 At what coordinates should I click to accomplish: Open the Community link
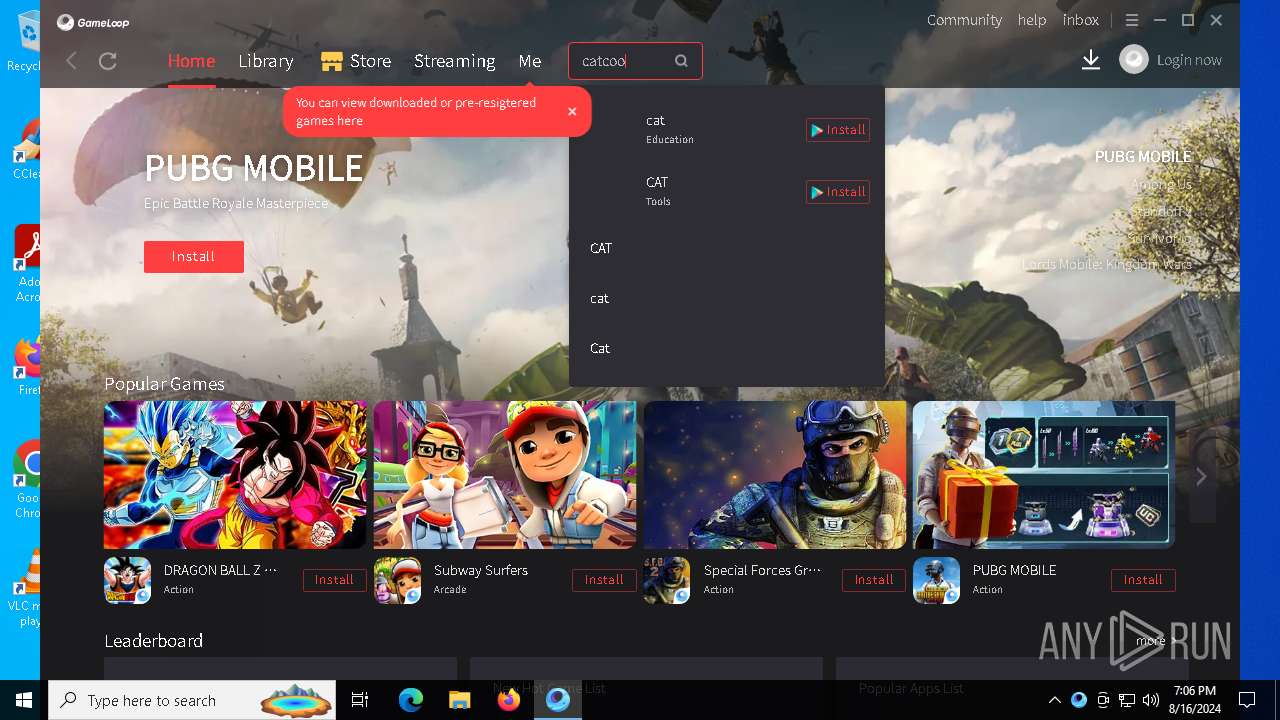tap(964, 20)
